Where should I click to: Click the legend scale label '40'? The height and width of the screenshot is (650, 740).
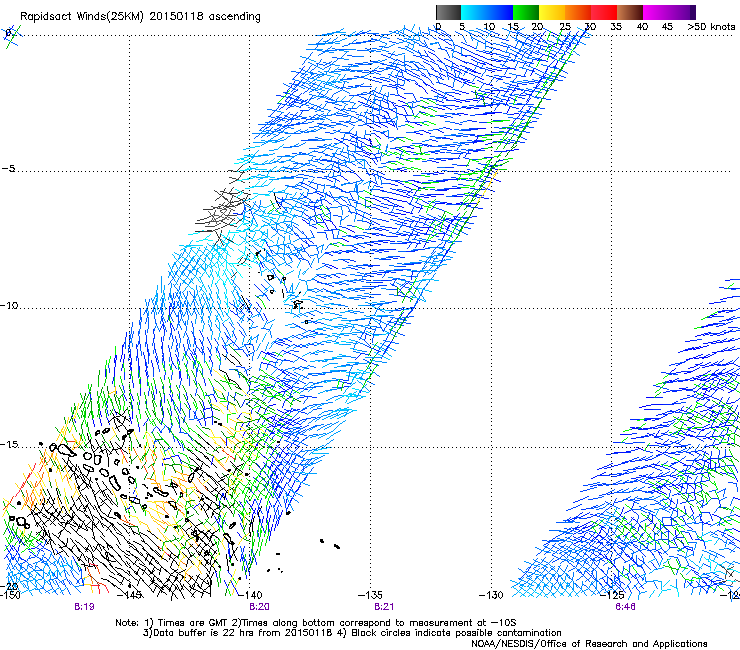tap(642, 27)
